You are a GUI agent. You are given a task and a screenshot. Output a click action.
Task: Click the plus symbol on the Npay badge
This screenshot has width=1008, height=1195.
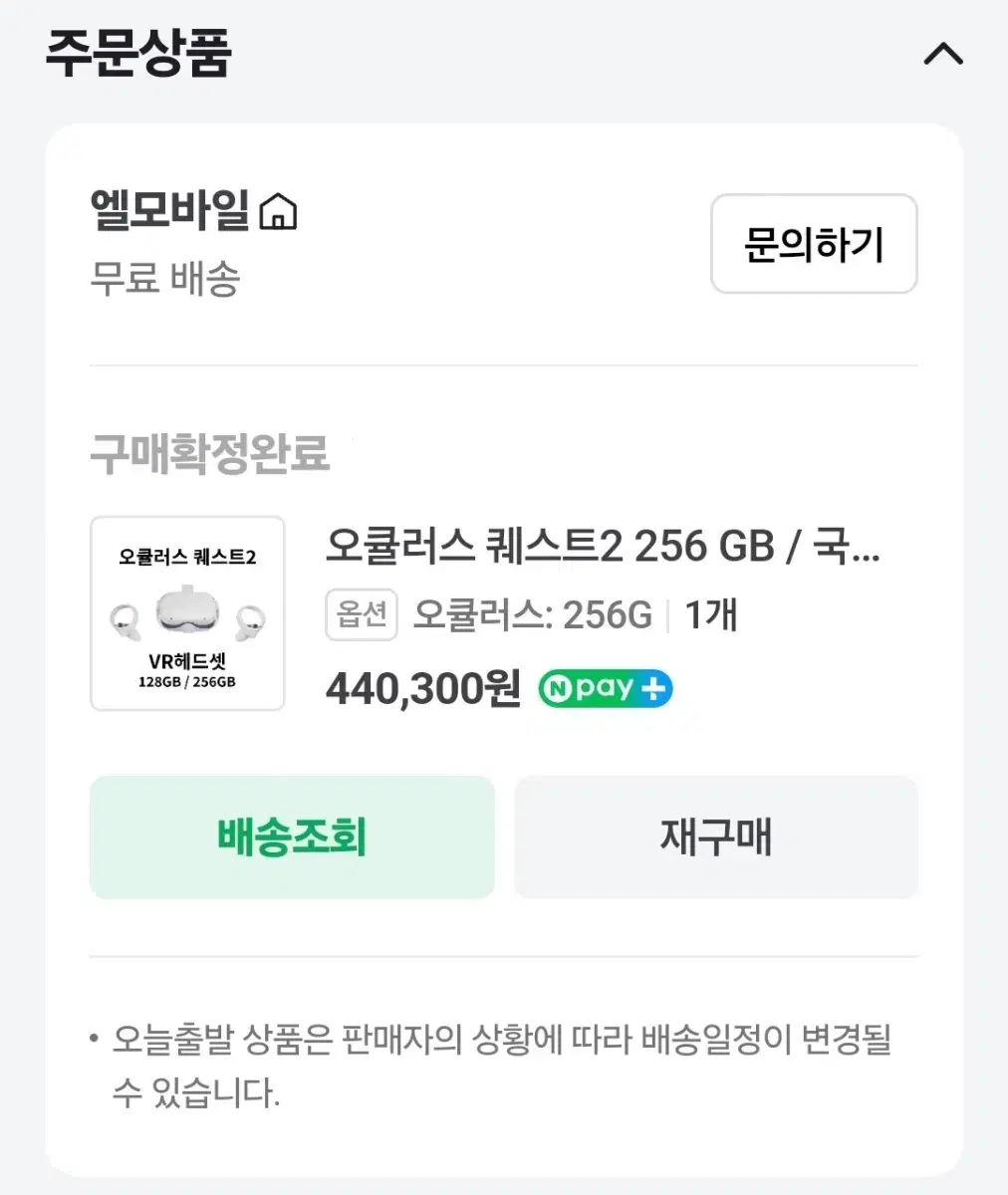[653, 688]
